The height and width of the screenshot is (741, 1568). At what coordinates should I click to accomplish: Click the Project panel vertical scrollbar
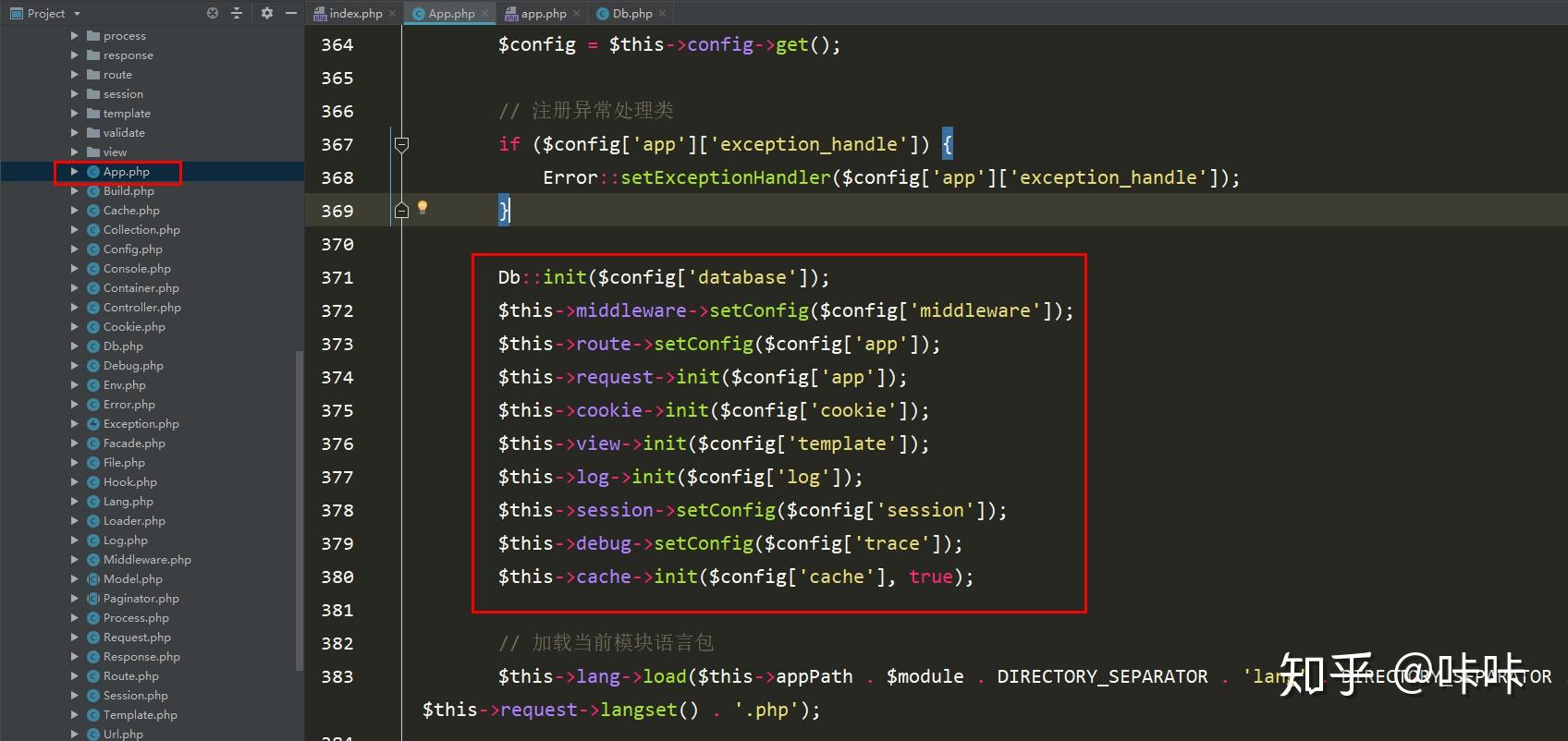(x=299, y=510)
